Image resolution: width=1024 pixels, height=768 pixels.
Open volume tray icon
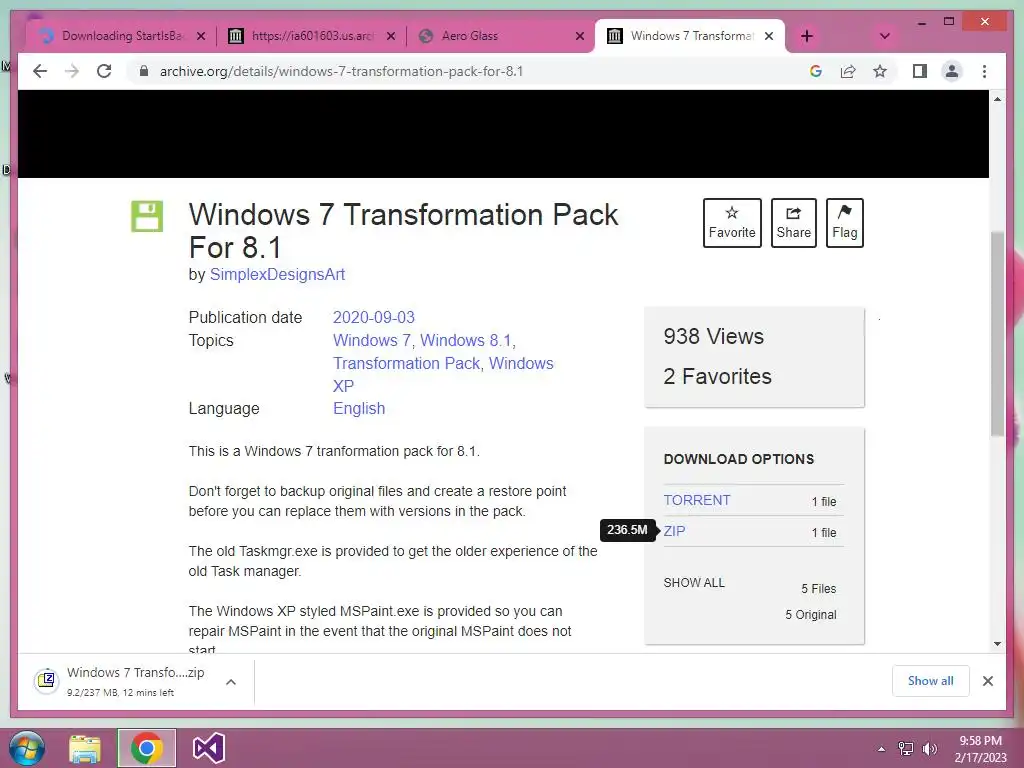click(x=929, y=749)
